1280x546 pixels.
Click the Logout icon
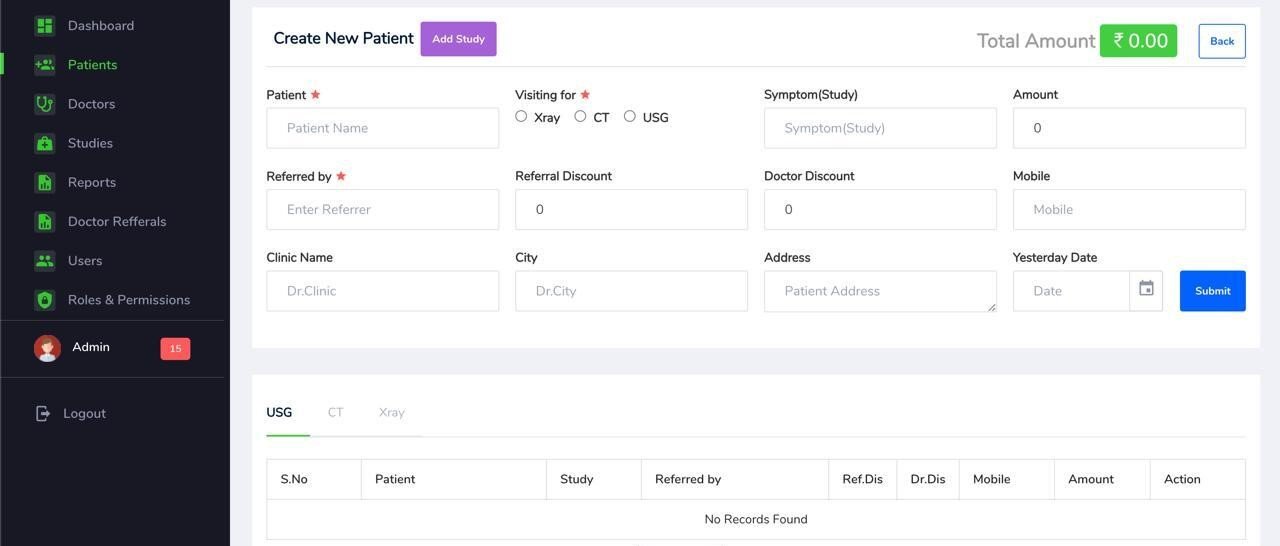tap(42, 413)
